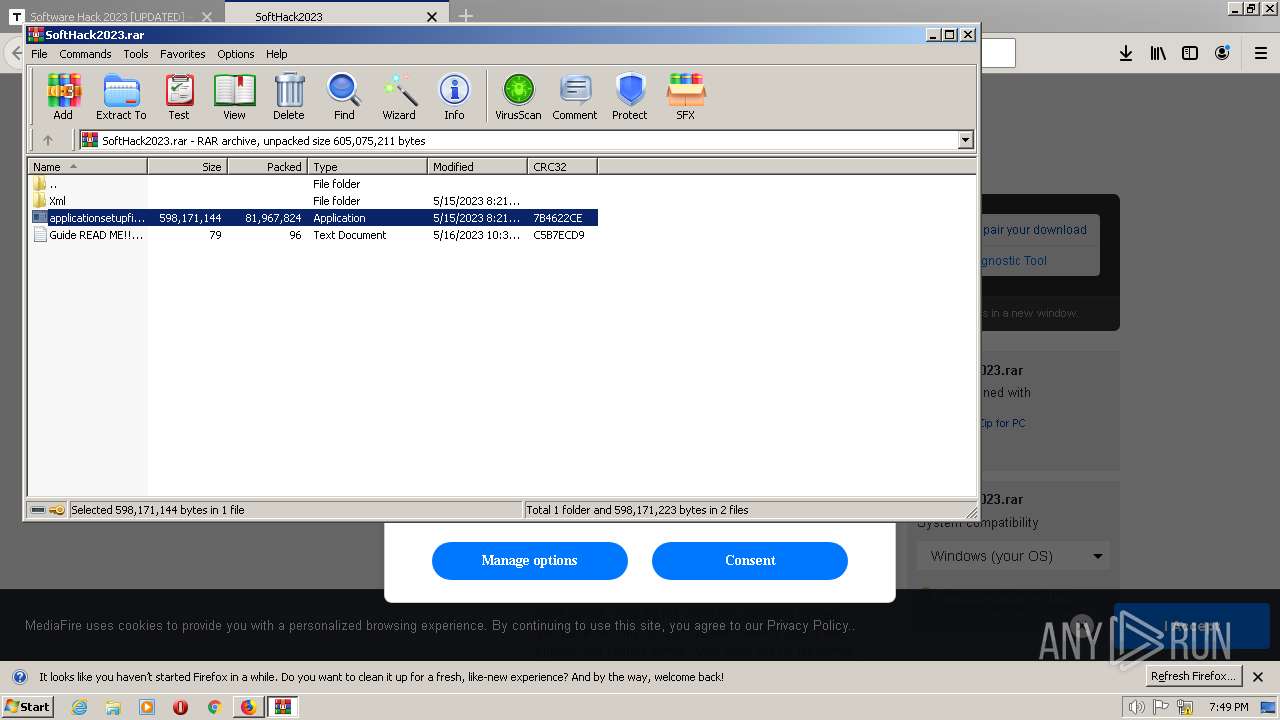The image size is (1280, 720).
Task: Open Opera browser taskbar icon
Action: pyautogui.click(x=180, y=707)
